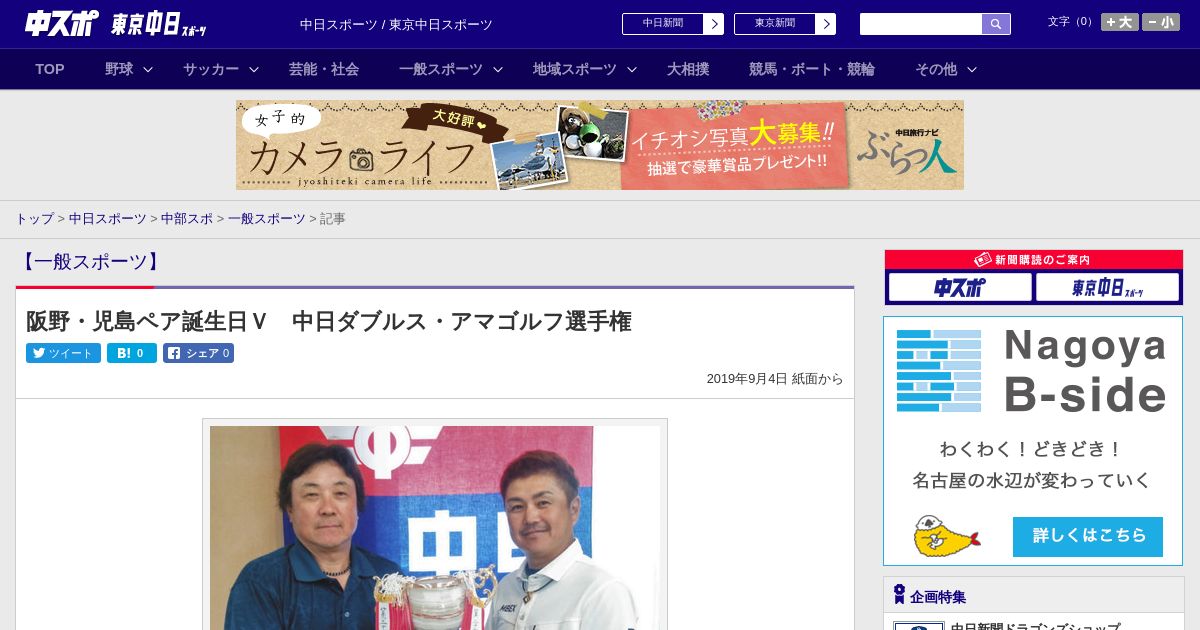Screen dimensions: 1200x630
Task: Expand the サッカー dropdown chevron
Action: [x=254, y=69]
